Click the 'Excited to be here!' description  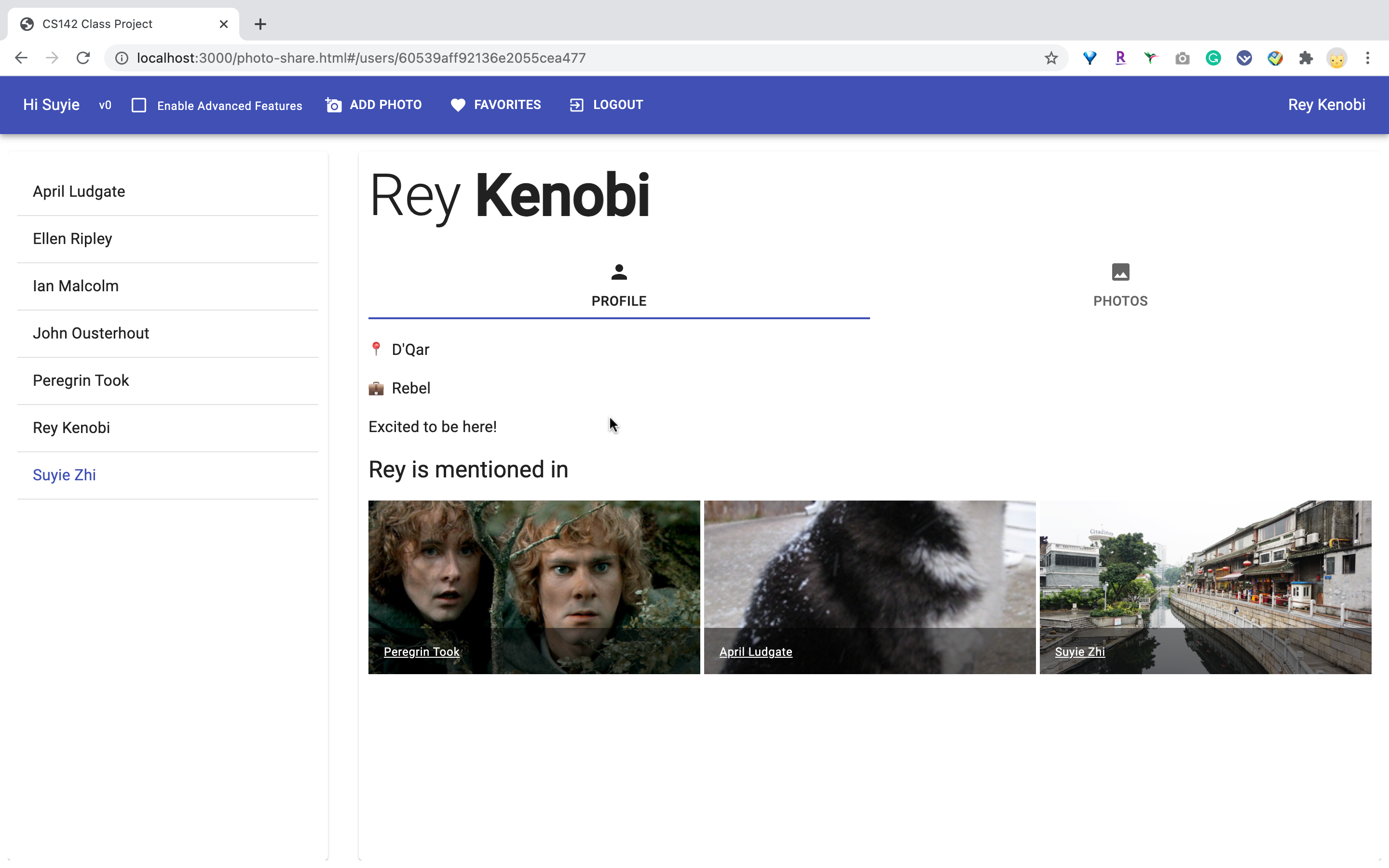point(433,427)
